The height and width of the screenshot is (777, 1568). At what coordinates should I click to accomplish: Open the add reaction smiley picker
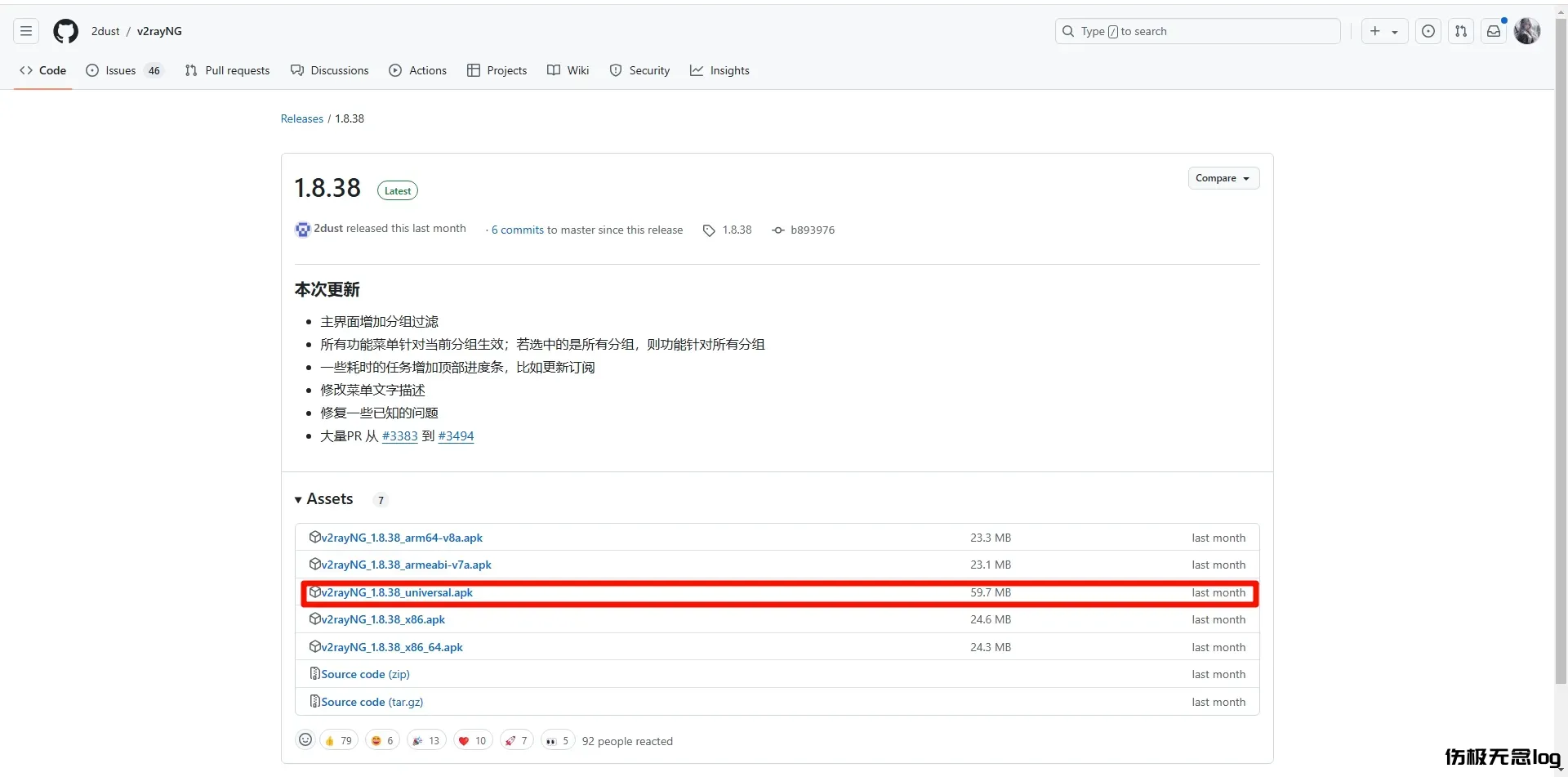tap(305, 739)
